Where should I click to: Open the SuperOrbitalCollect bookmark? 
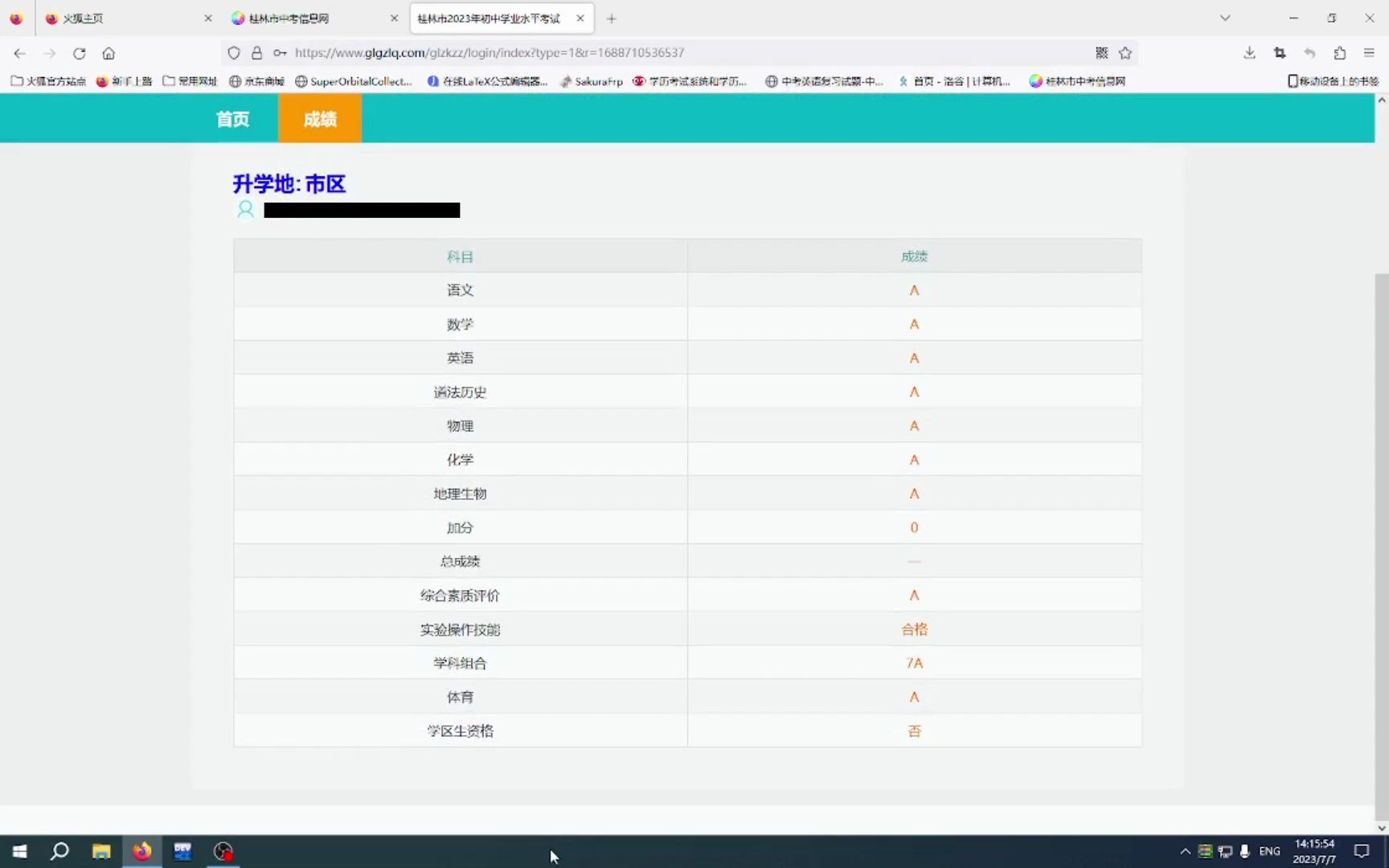pos(354,81)
